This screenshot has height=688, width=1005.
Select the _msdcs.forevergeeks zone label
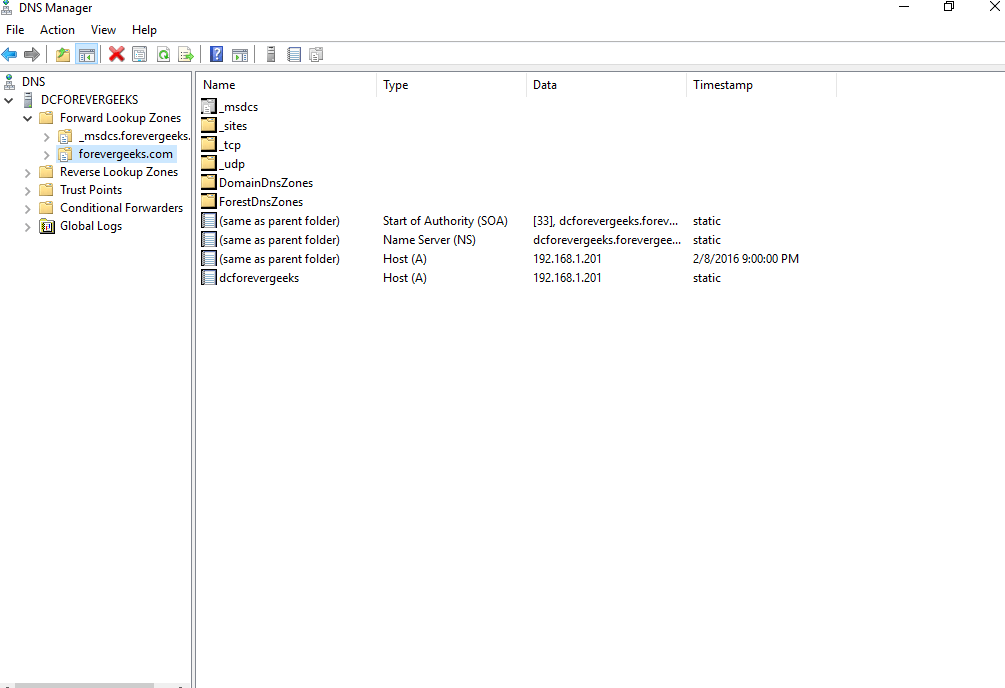point(134,136)
